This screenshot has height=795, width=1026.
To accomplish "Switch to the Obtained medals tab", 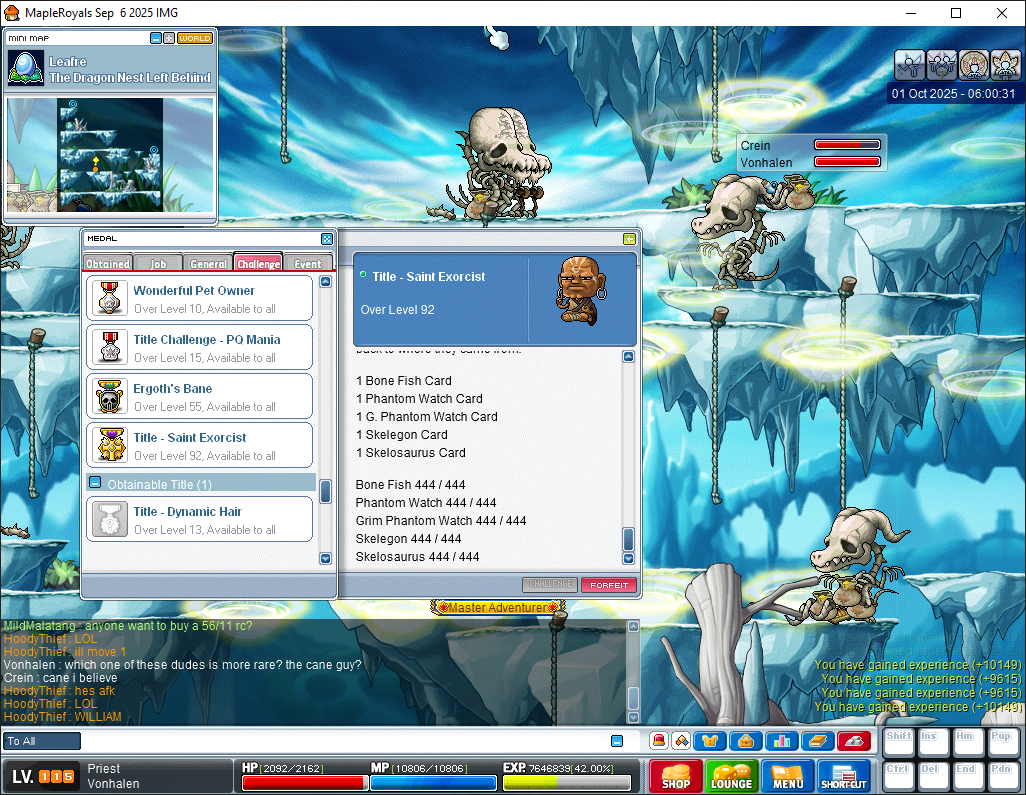I will coord(108,264).
